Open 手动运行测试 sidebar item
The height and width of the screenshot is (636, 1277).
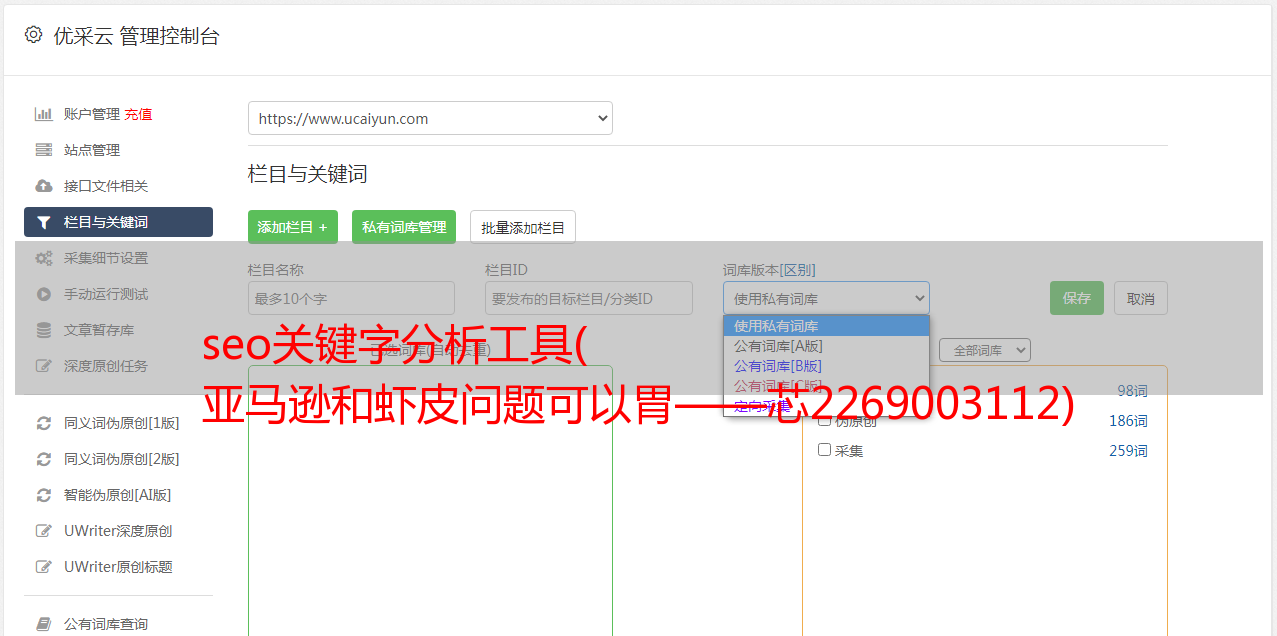coord(106,294)
